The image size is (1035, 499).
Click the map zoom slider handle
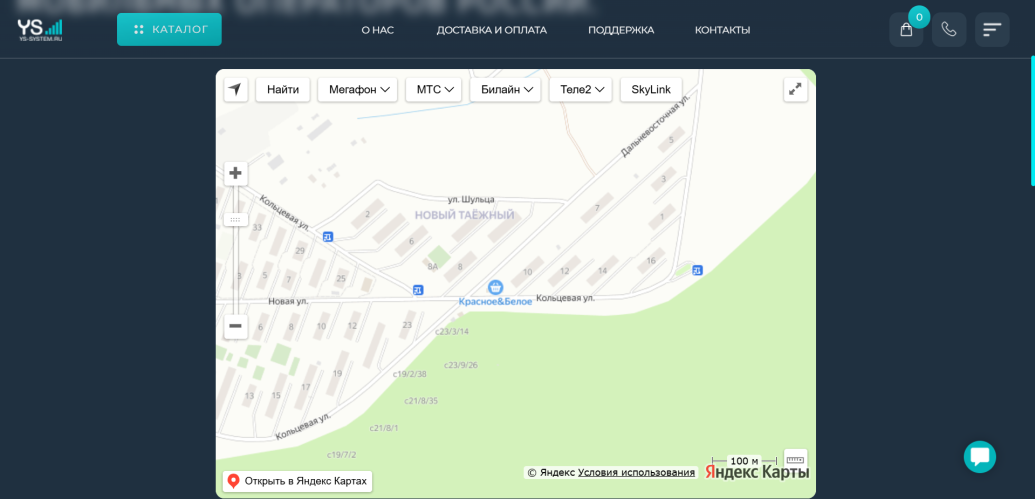tap(236, 219)
